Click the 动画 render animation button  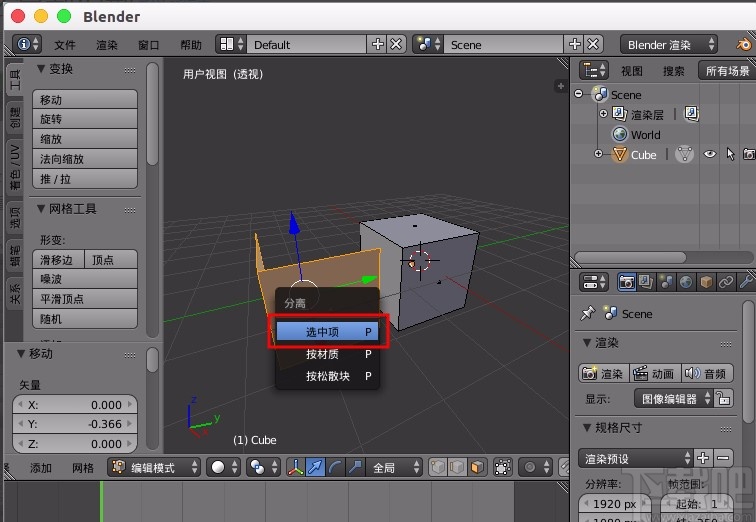[x=653, y=373]
